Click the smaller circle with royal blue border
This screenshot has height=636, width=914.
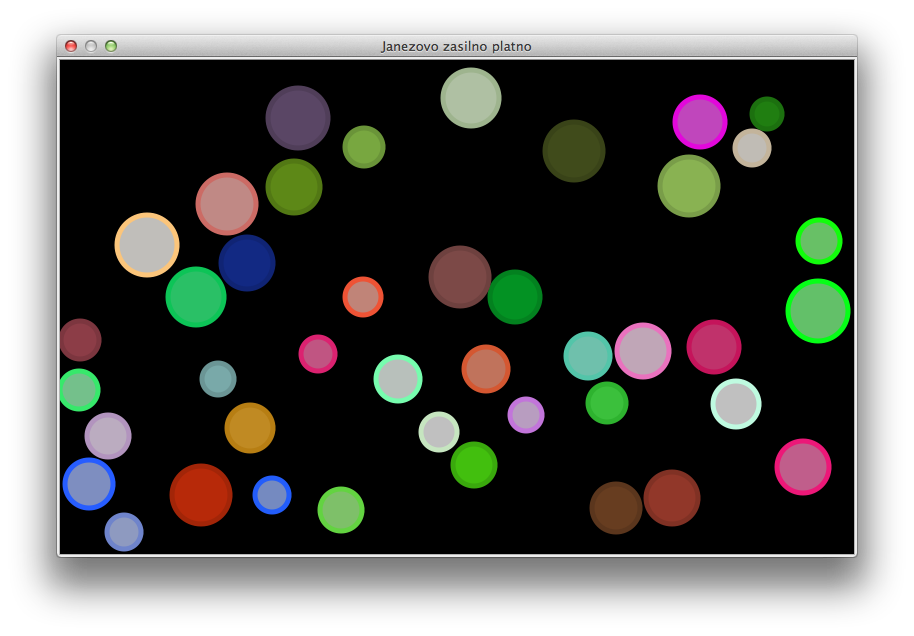point(272,495)
